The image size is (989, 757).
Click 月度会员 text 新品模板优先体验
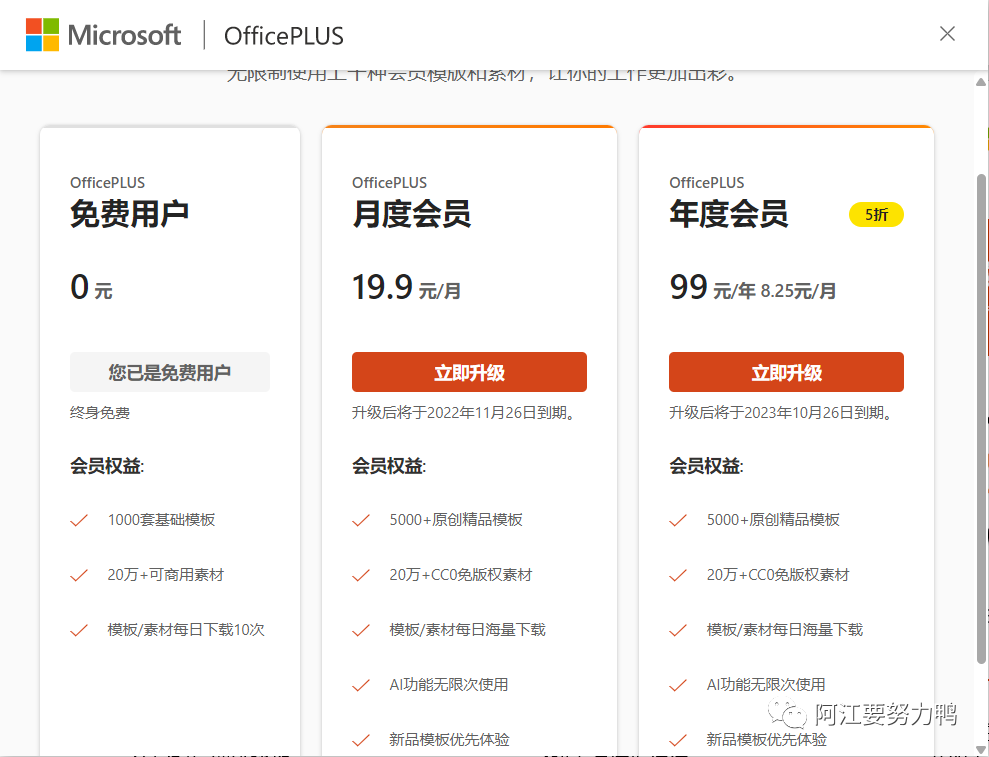450,739
